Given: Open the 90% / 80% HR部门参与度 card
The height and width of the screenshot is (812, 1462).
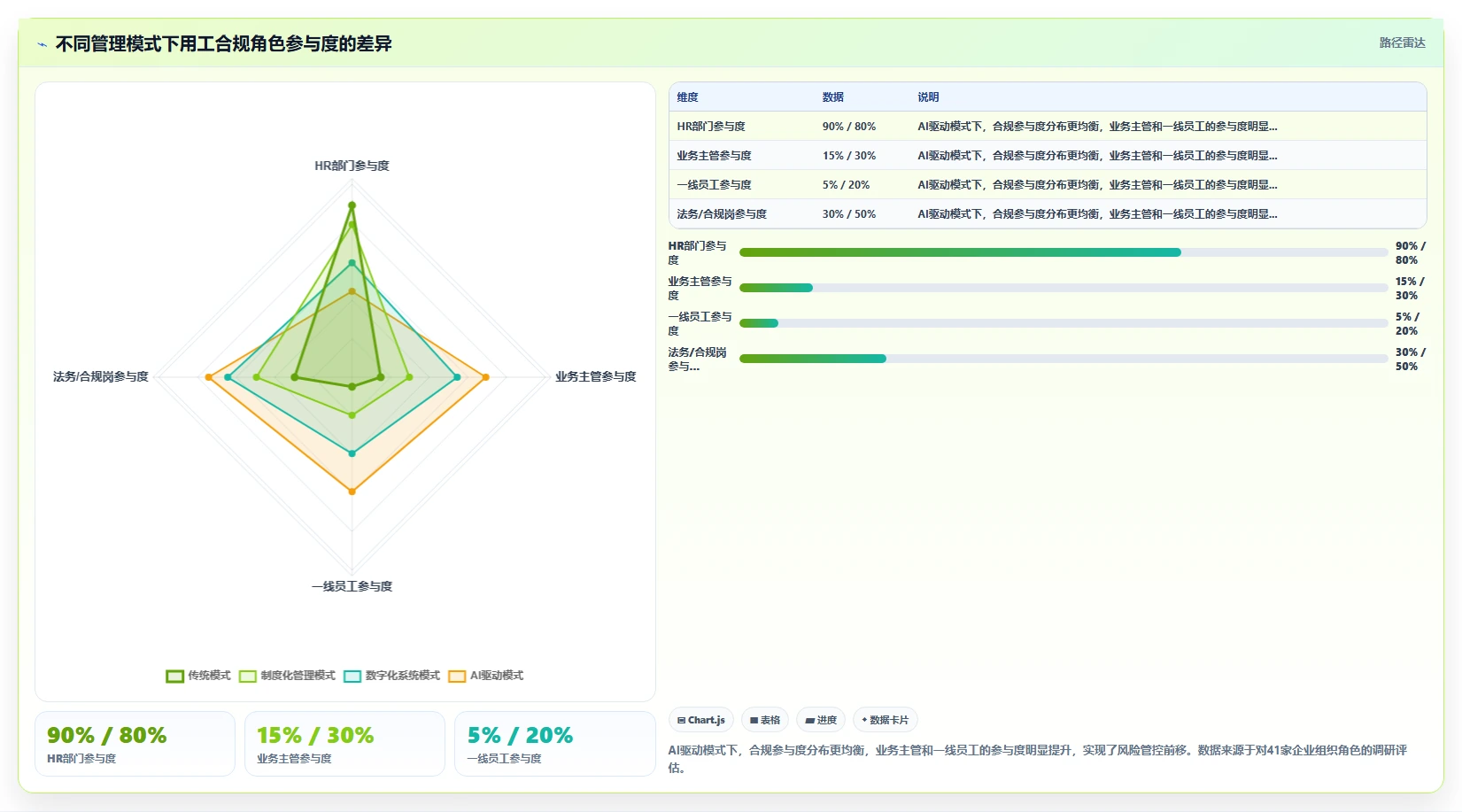Looking at the screenshot, I should pyautogui.click(x=135, y=744).
